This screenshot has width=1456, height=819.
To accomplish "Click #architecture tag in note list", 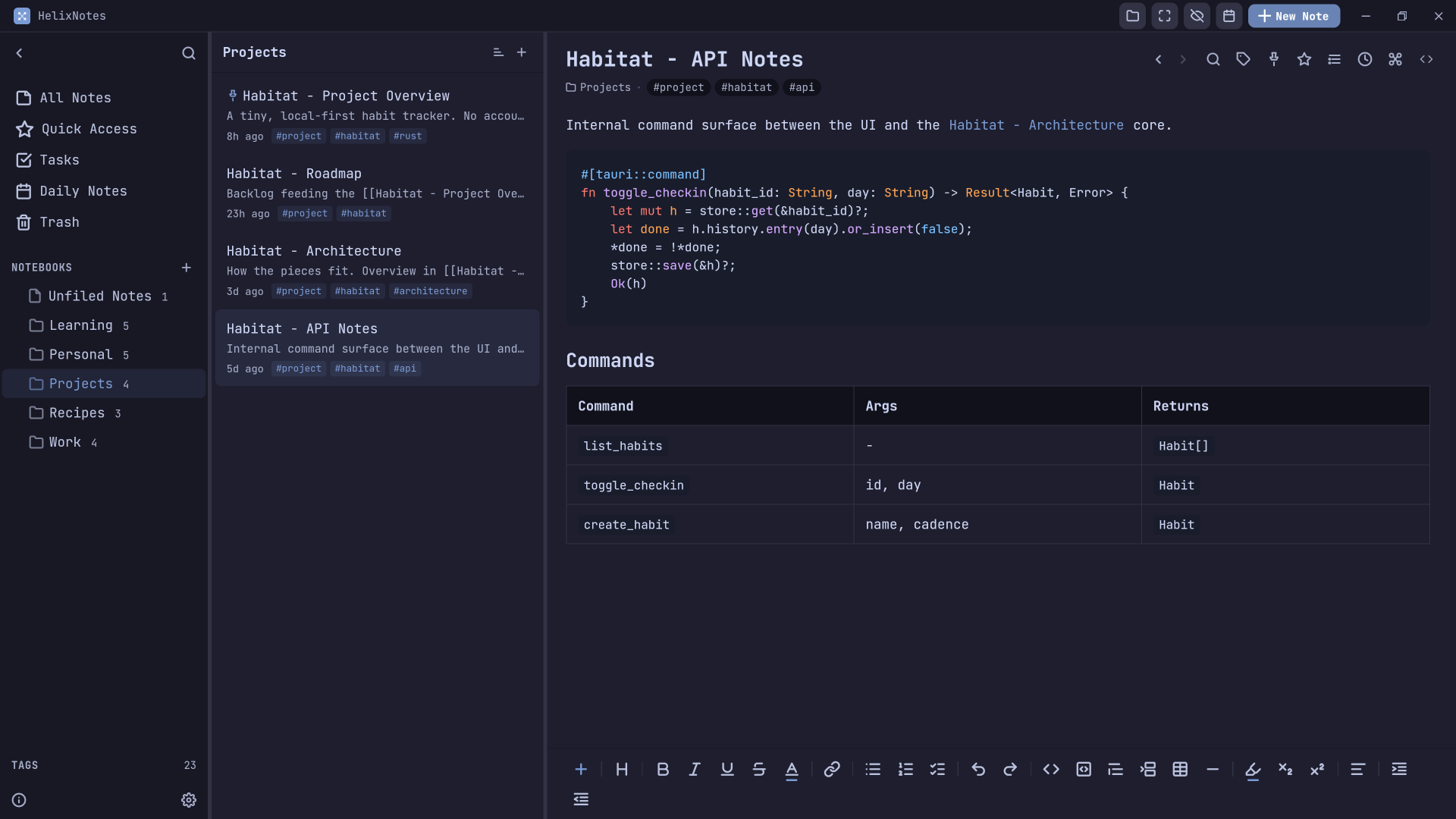I will click(430, 291).
